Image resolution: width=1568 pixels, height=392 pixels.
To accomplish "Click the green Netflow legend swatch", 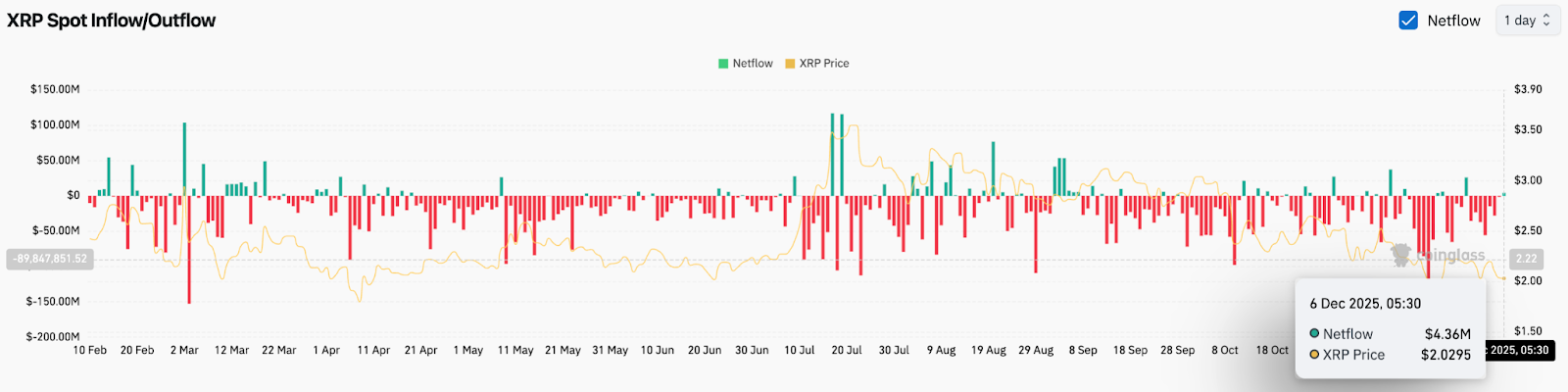I will 723,64.
